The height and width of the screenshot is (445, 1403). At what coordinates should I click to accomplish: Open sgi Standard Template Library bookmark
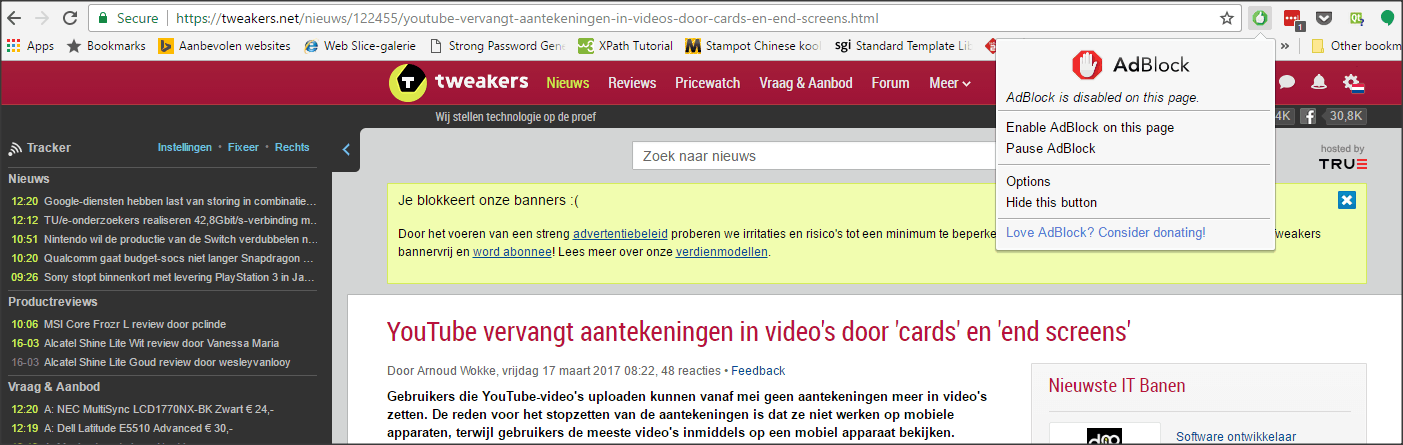[x=906, y=45]
